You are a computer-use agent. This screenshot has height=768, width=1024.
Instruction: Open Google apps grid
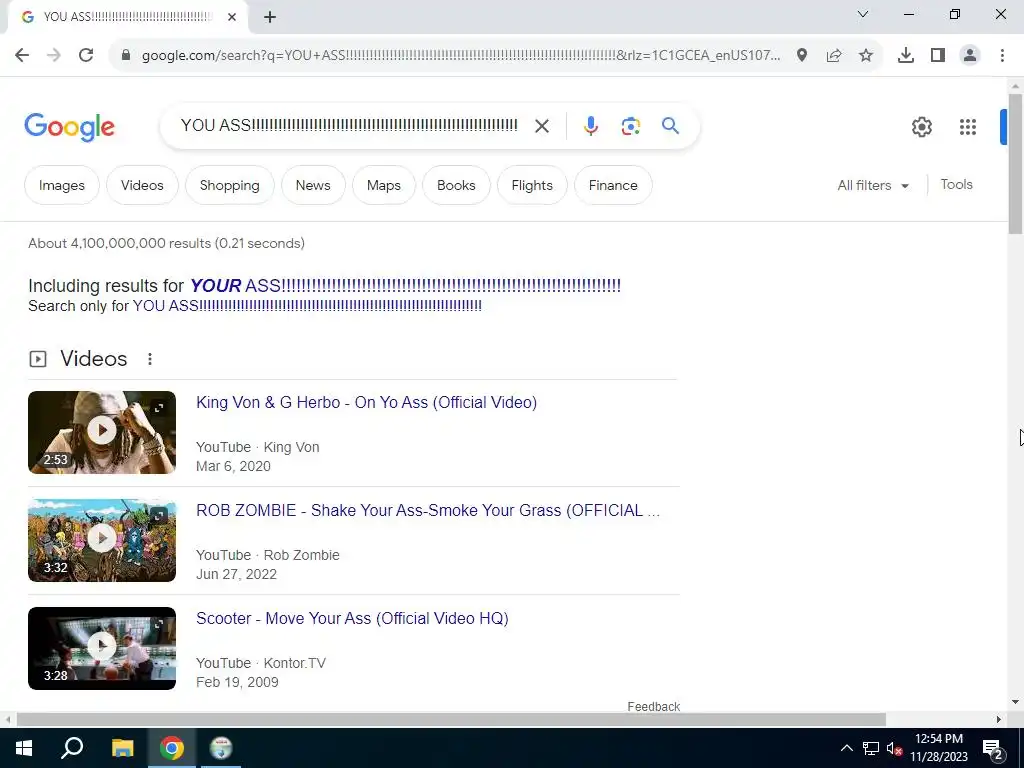click(x=968, y=127)
